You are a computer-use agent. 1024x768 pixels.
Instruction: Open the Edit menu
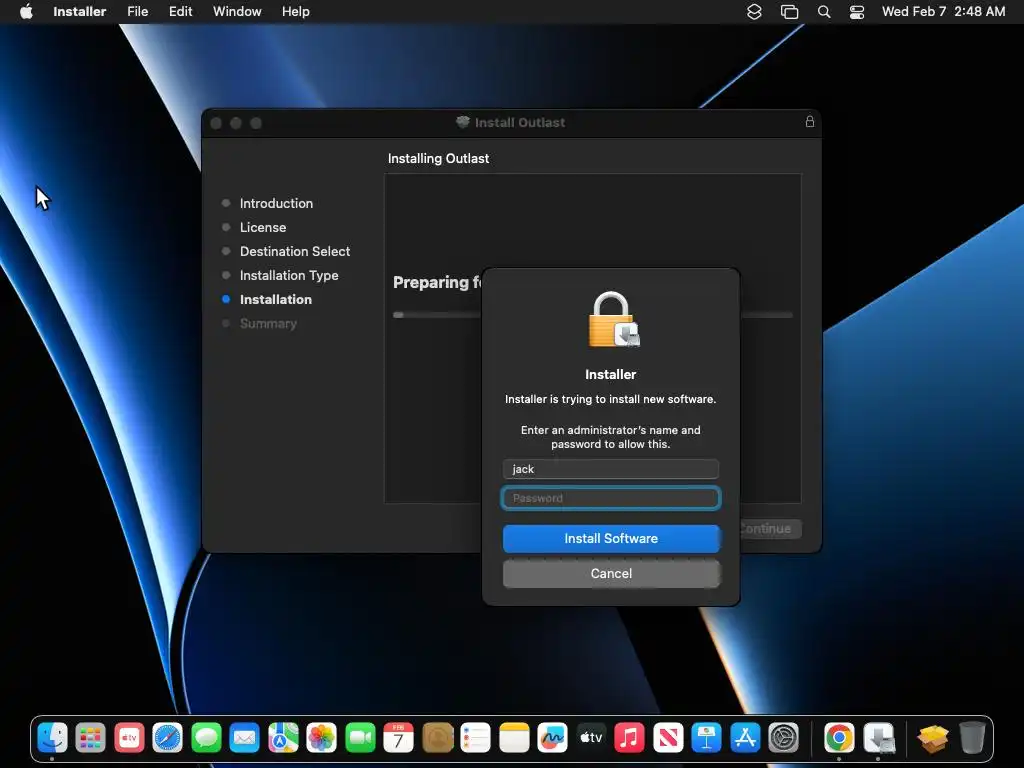click(x=180, y=12)
